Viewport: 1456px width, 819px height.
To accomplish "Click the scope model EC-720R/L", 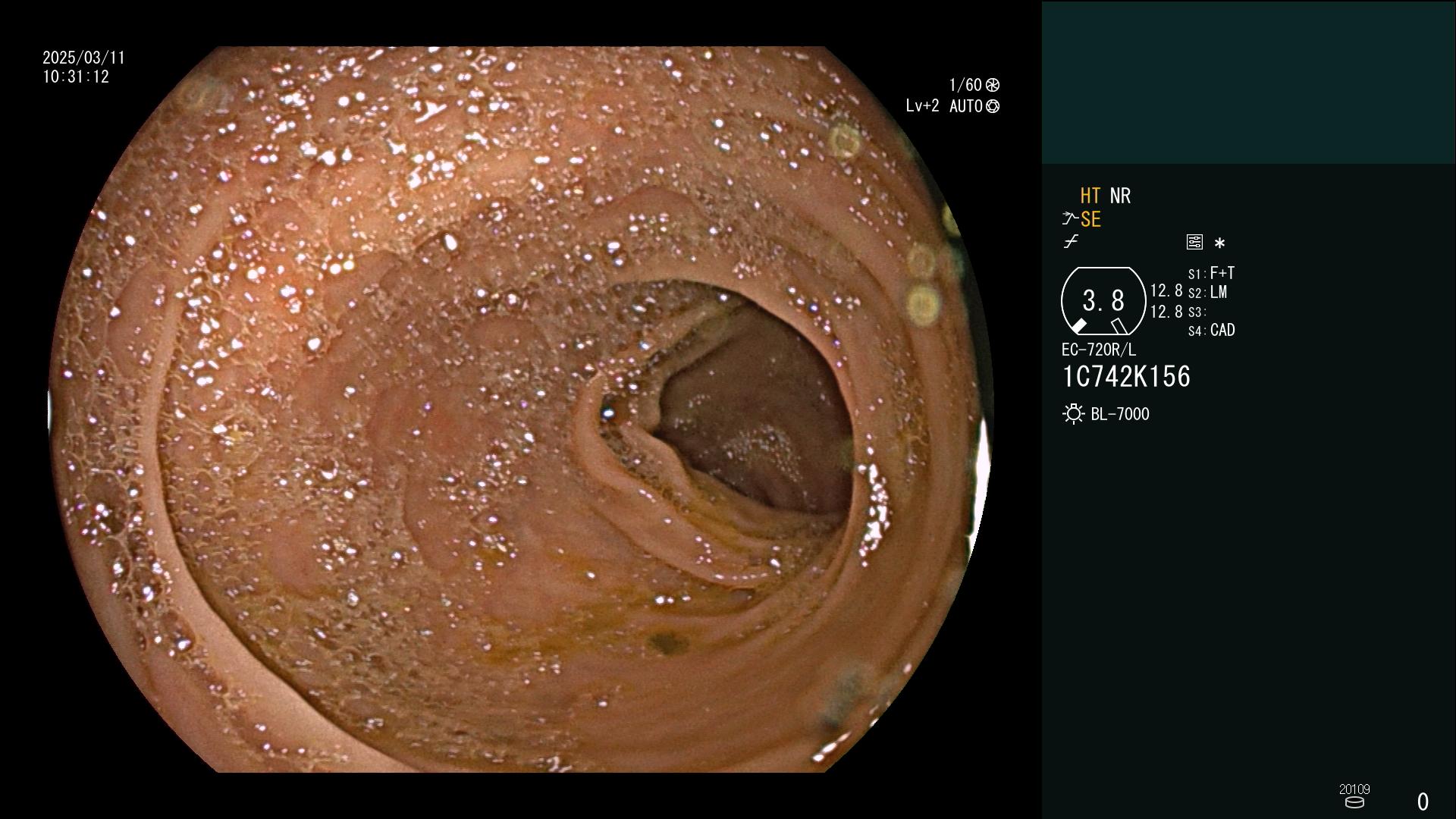I will (x=1099, y=350).
